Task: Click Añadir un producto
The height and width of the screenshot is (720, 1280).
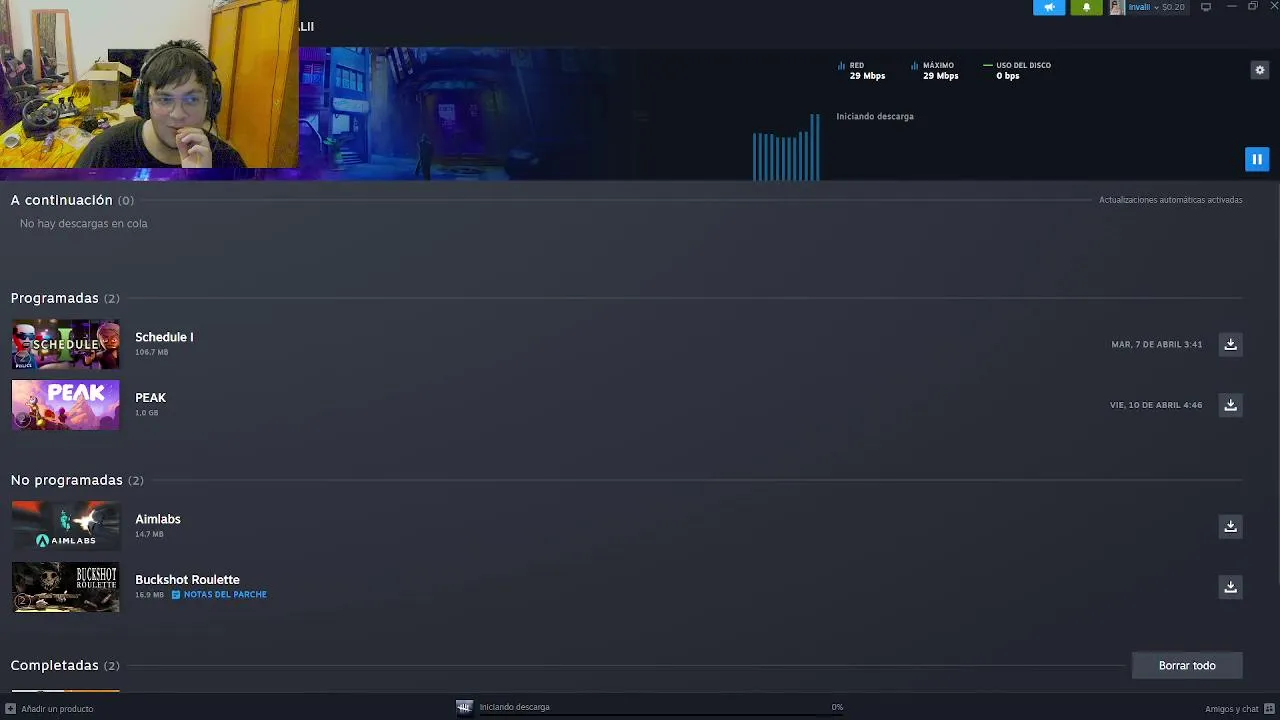Action: 49,708
